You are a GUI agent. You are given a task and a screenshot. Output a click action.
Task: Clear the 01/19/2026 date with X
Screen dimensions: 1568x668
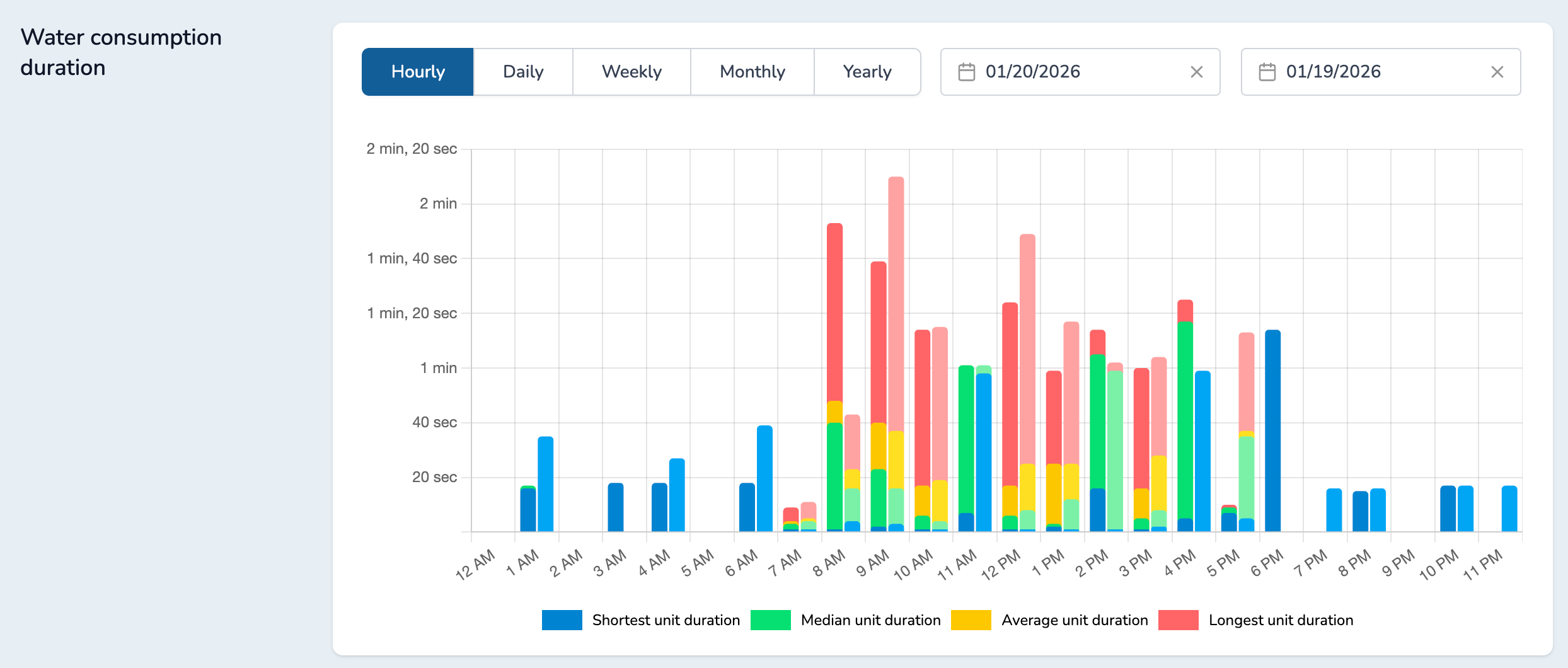[x=1497, y=72]
